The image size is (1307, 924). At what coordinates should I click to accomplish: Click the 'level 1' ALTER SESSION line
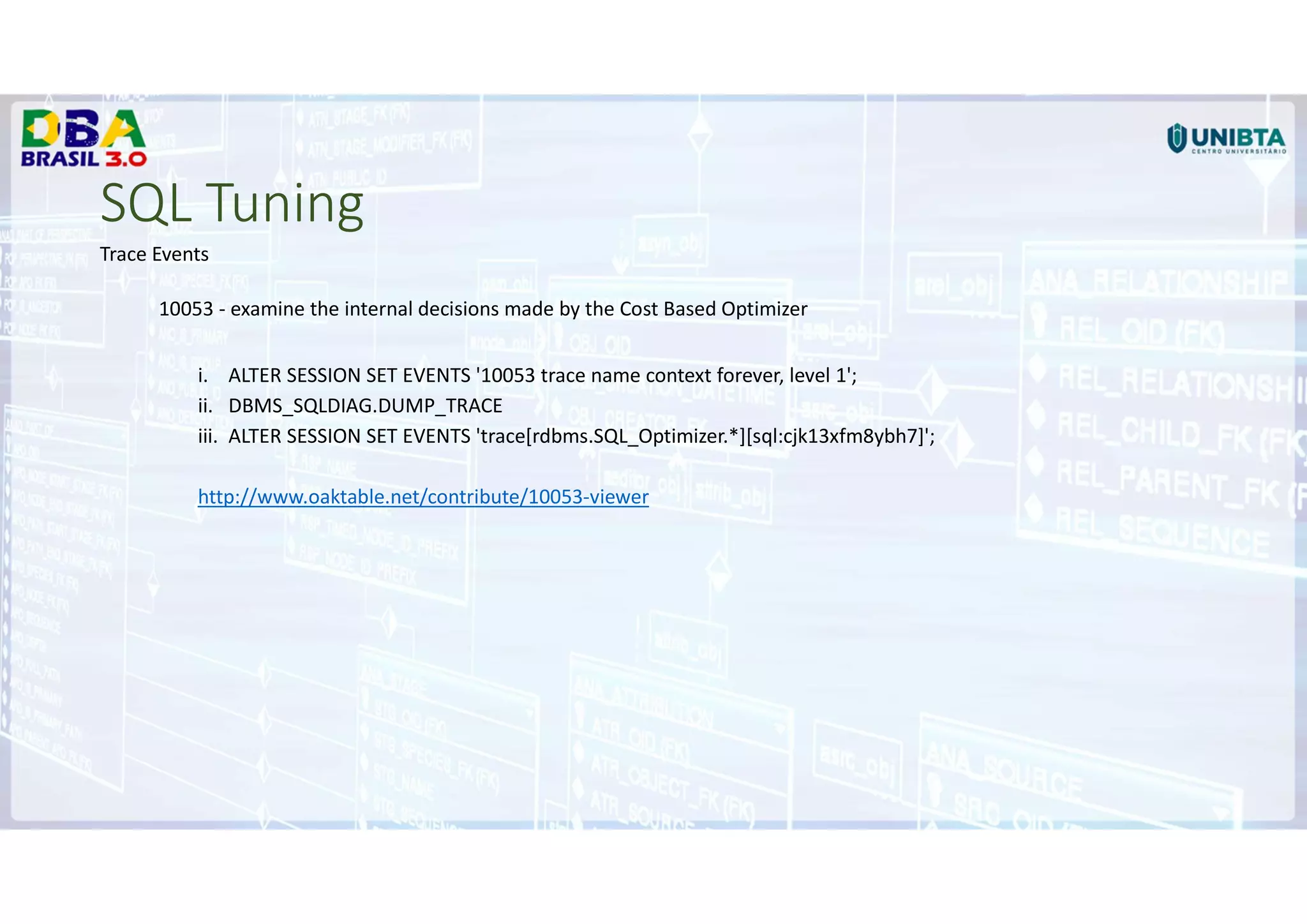(x=527, y=375)
